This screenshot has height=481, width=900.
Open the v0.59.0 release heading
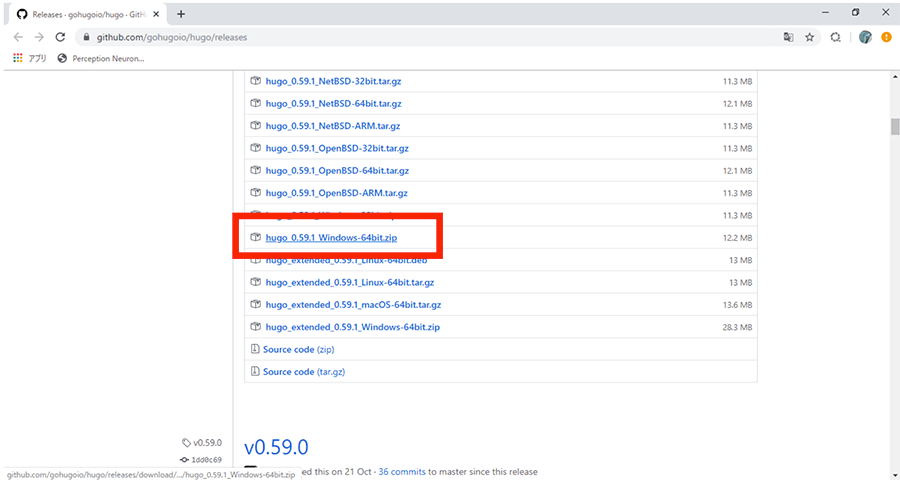276,447
